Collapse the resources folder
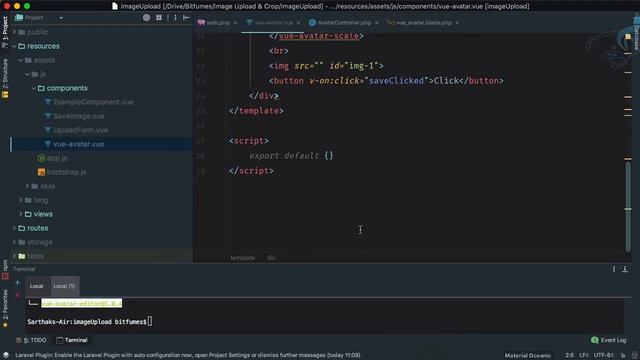 click(14, 46)
